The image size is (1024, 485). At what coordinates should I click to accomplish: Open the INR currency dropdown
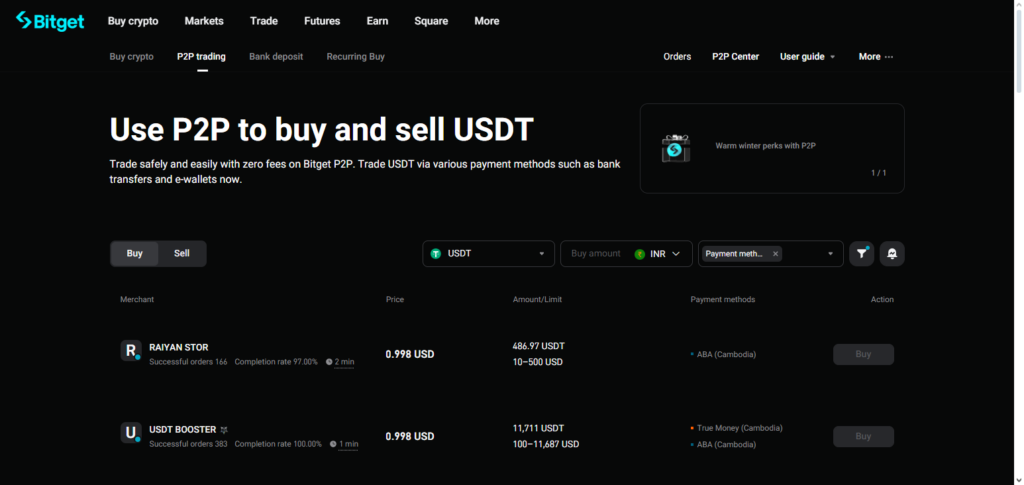coord(658,254)
